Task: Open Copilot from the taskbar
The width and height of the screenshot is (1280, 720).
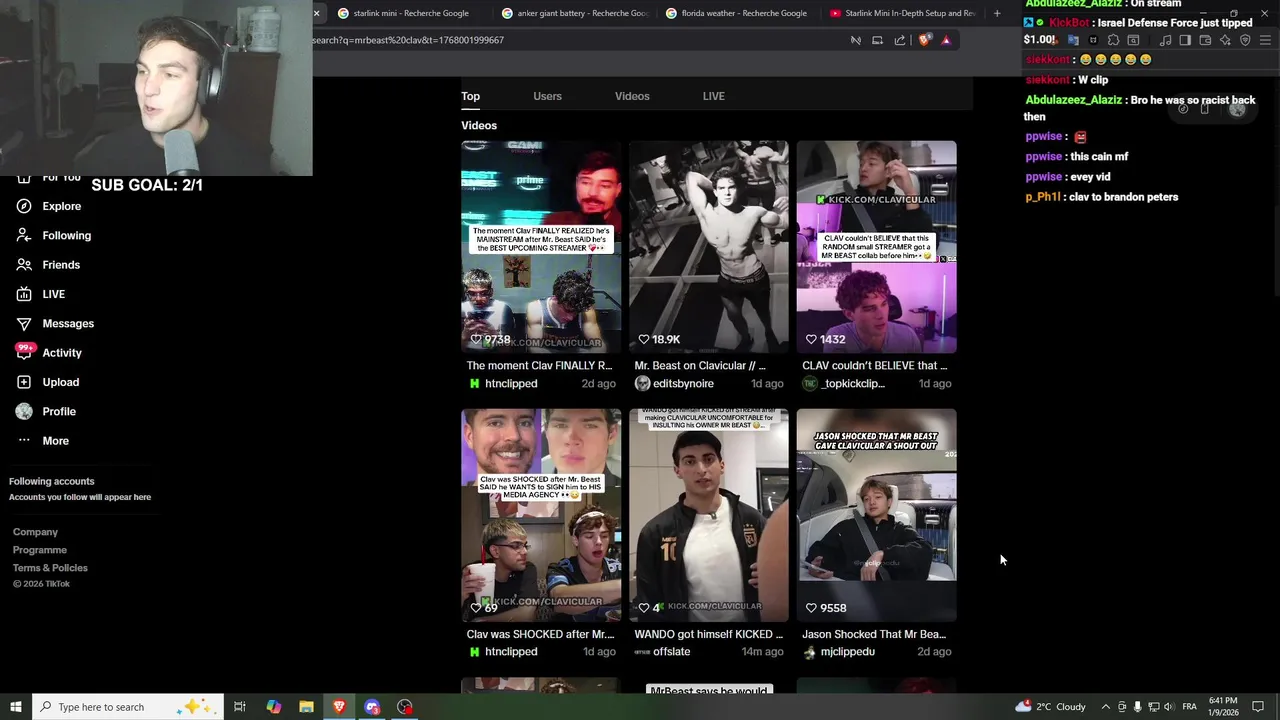Action: click(273, 707)
